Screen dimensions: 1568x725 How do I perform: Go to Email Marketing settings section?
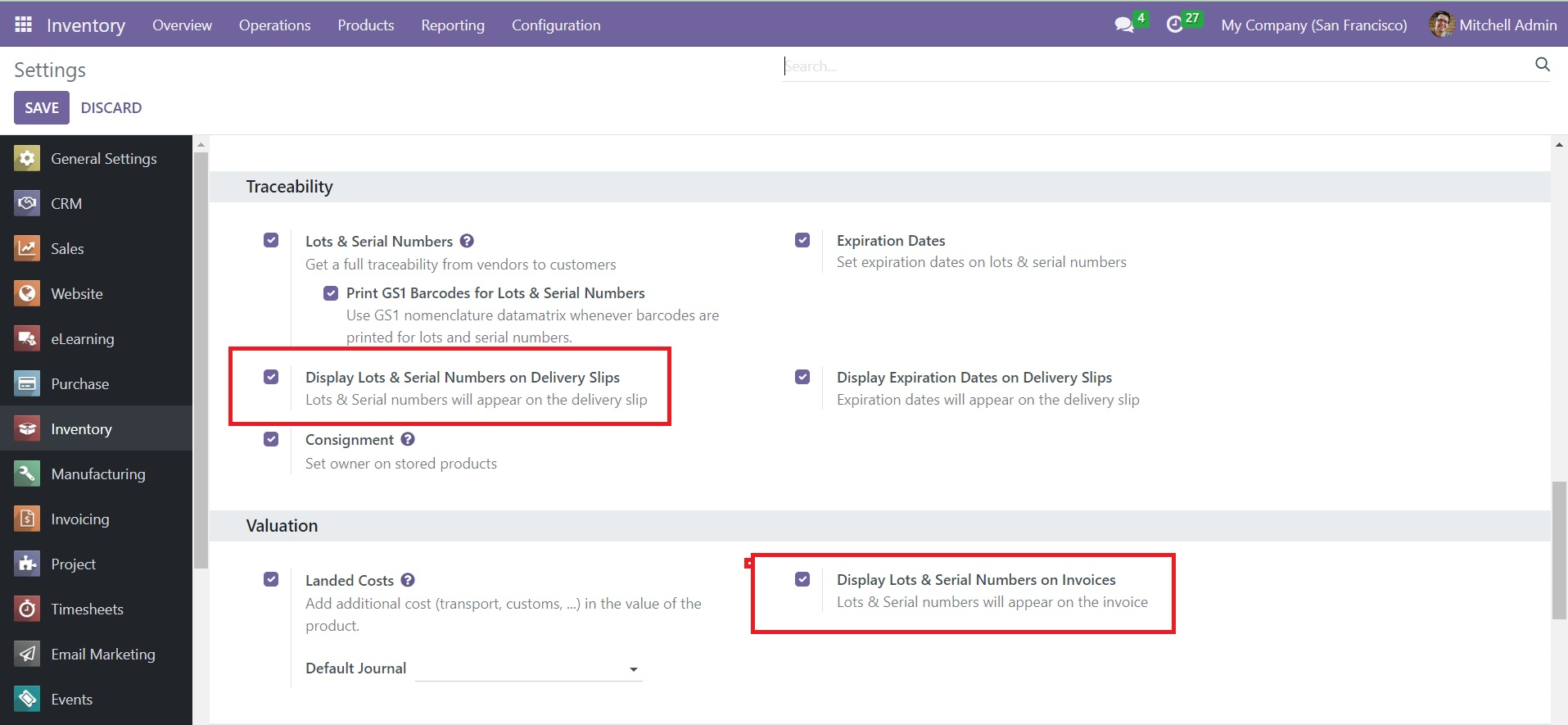point(97,654)
